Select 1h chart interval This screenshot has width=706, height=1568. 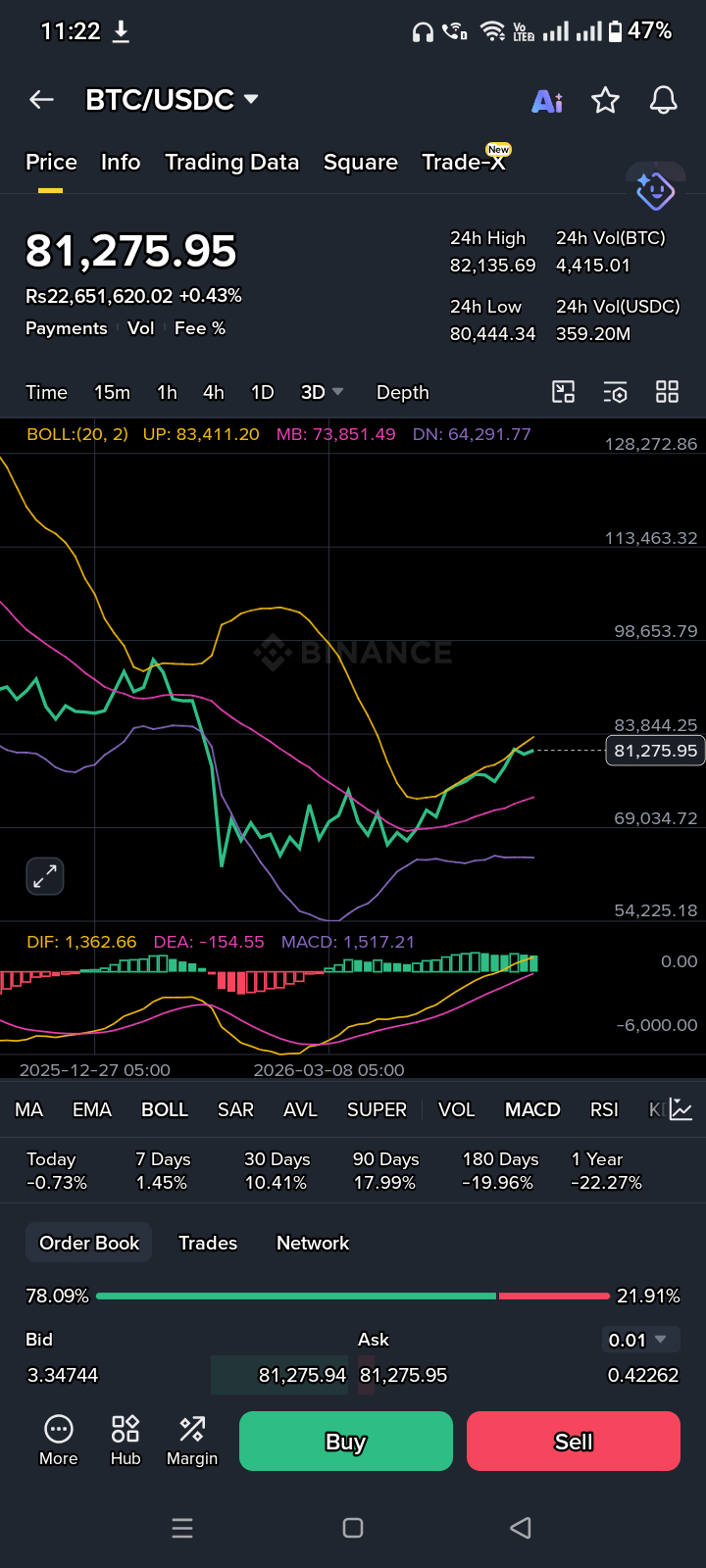[167, 392]
